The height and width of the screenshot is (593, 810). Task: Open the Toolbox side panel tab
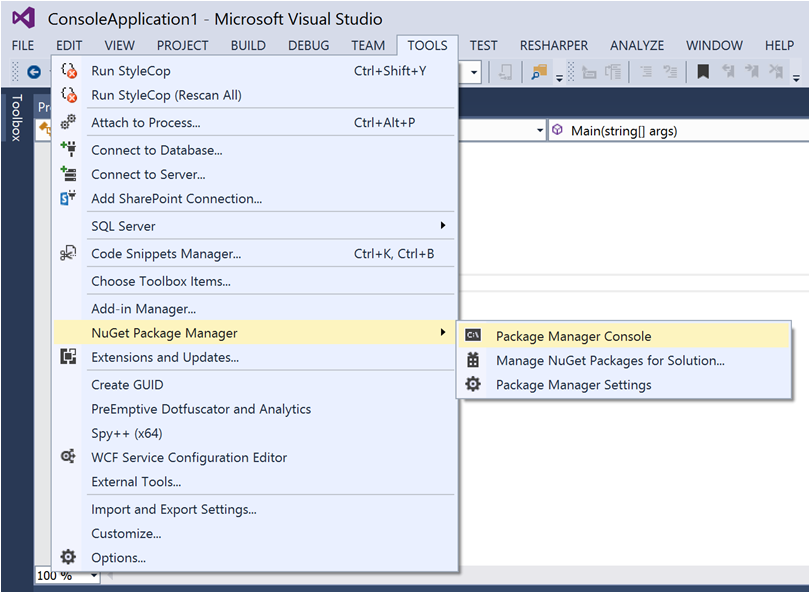point(16,118)
